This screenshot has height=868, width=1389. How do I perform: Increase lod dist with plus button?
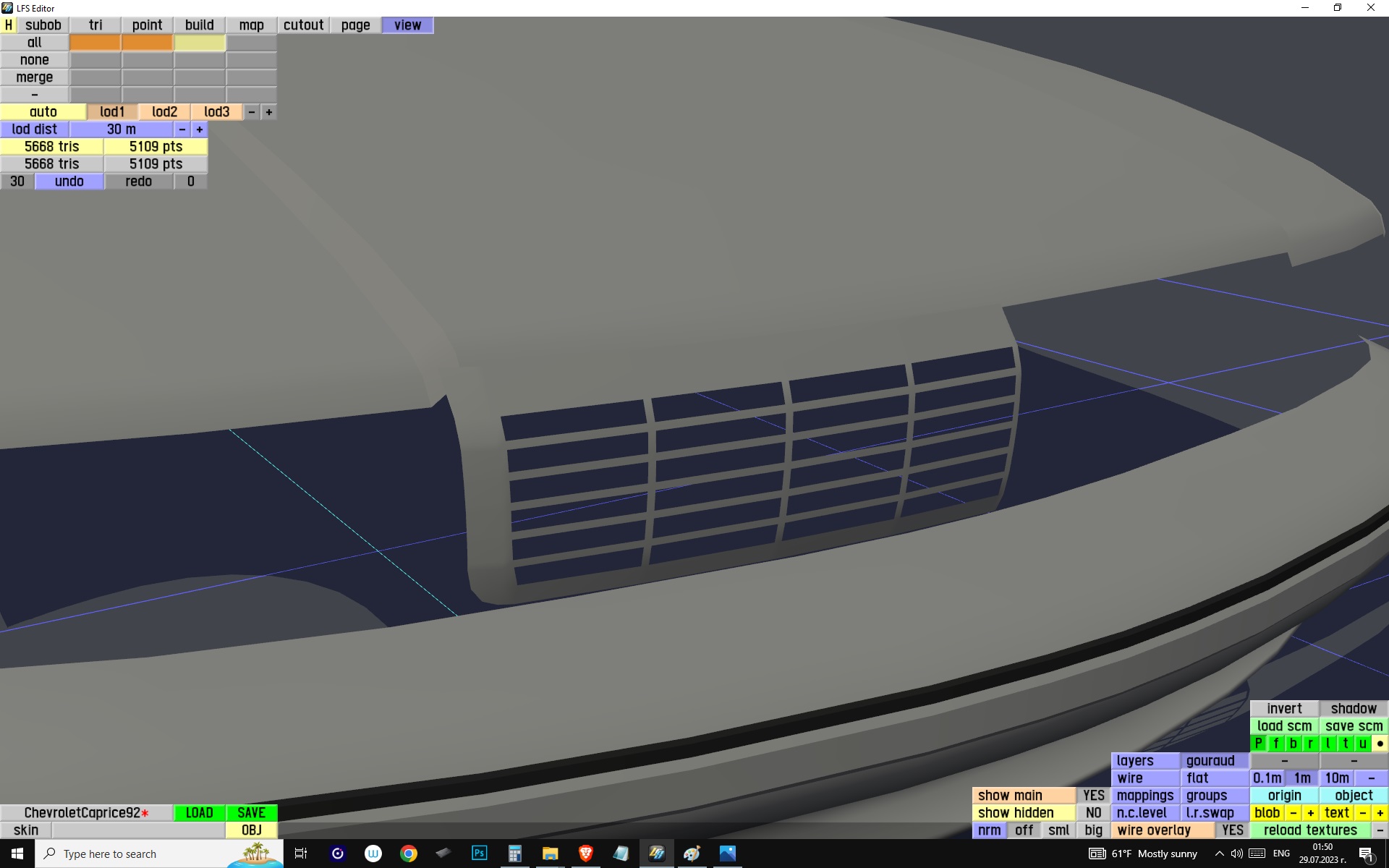click(200, 129)
